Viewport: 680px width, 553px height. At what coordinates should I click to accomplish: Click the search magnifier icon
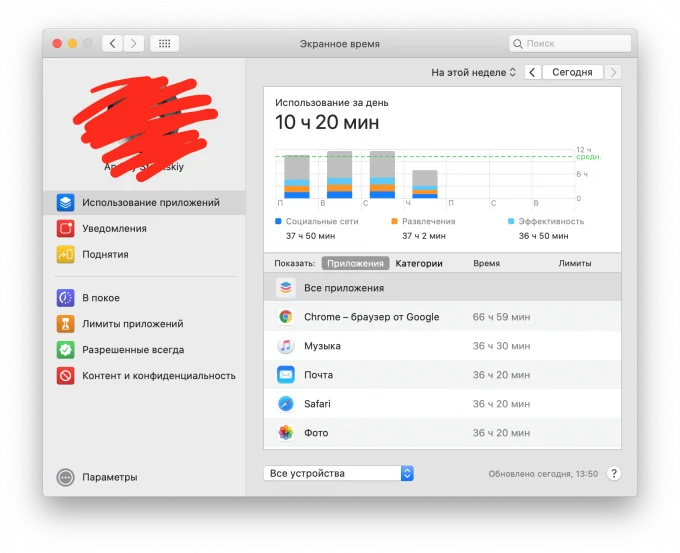click(517, 44)
